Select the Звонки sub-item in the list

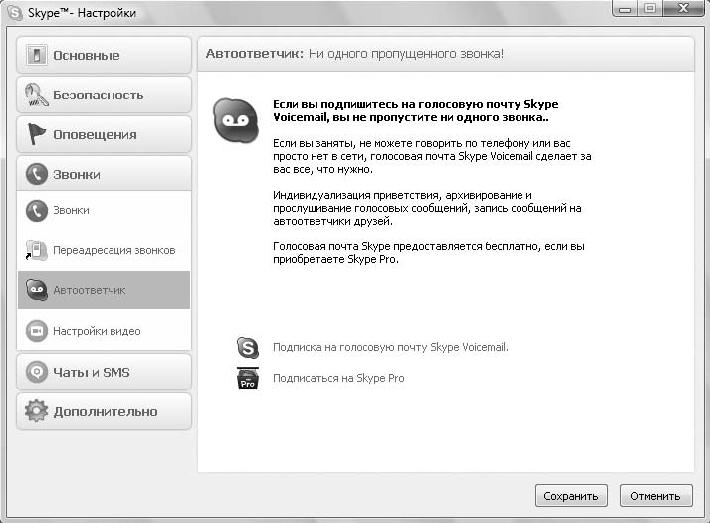pyautogui.click(x=71, y=210)
